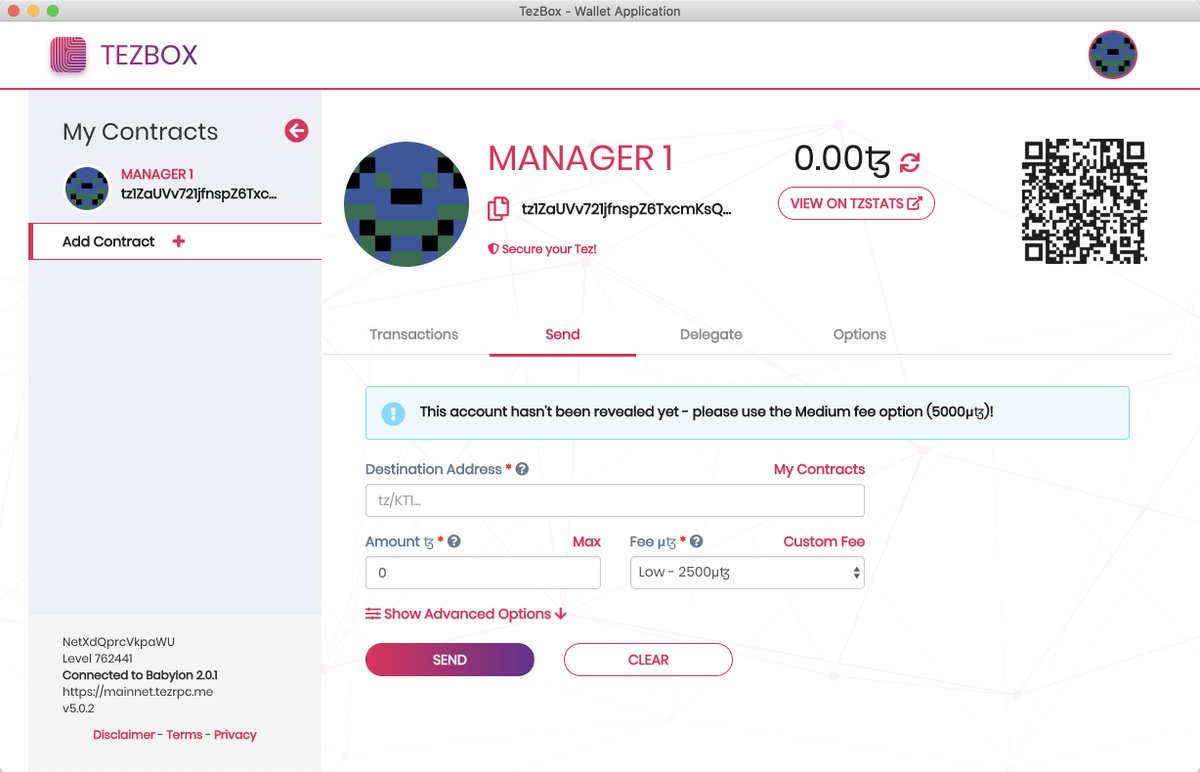Click the My Contracts link above the address field

pos(819,469)
